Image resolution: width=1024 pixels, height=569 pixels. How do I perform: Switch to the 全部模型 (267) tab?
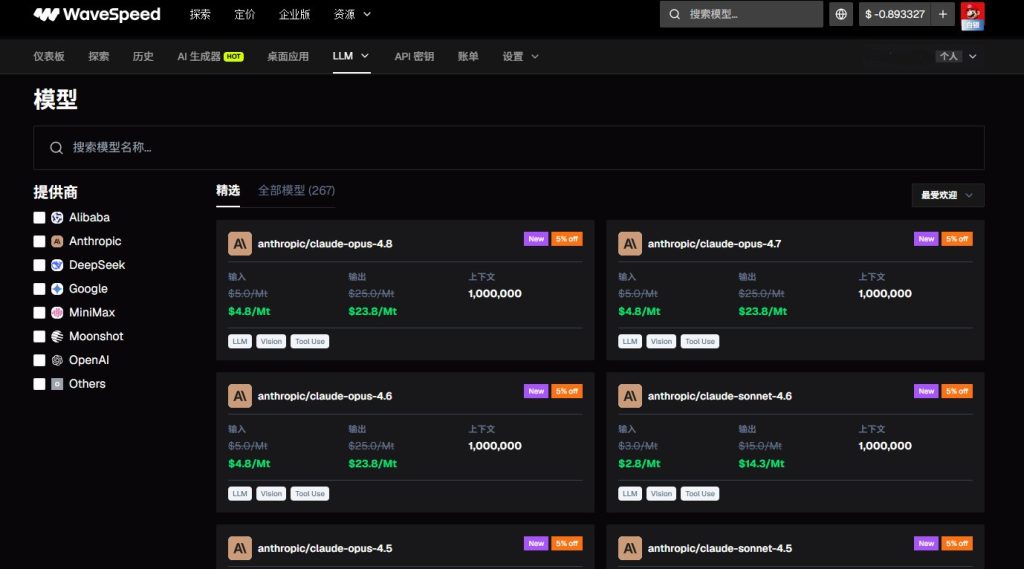(296, 191)
